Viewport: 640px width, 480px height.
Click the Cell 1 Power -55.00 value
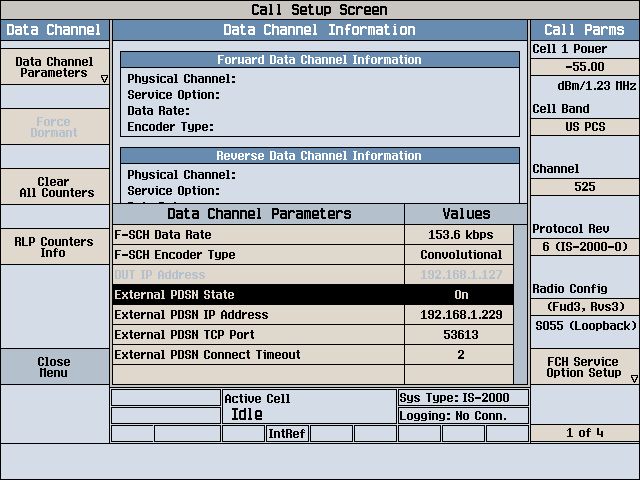point(584,67)
